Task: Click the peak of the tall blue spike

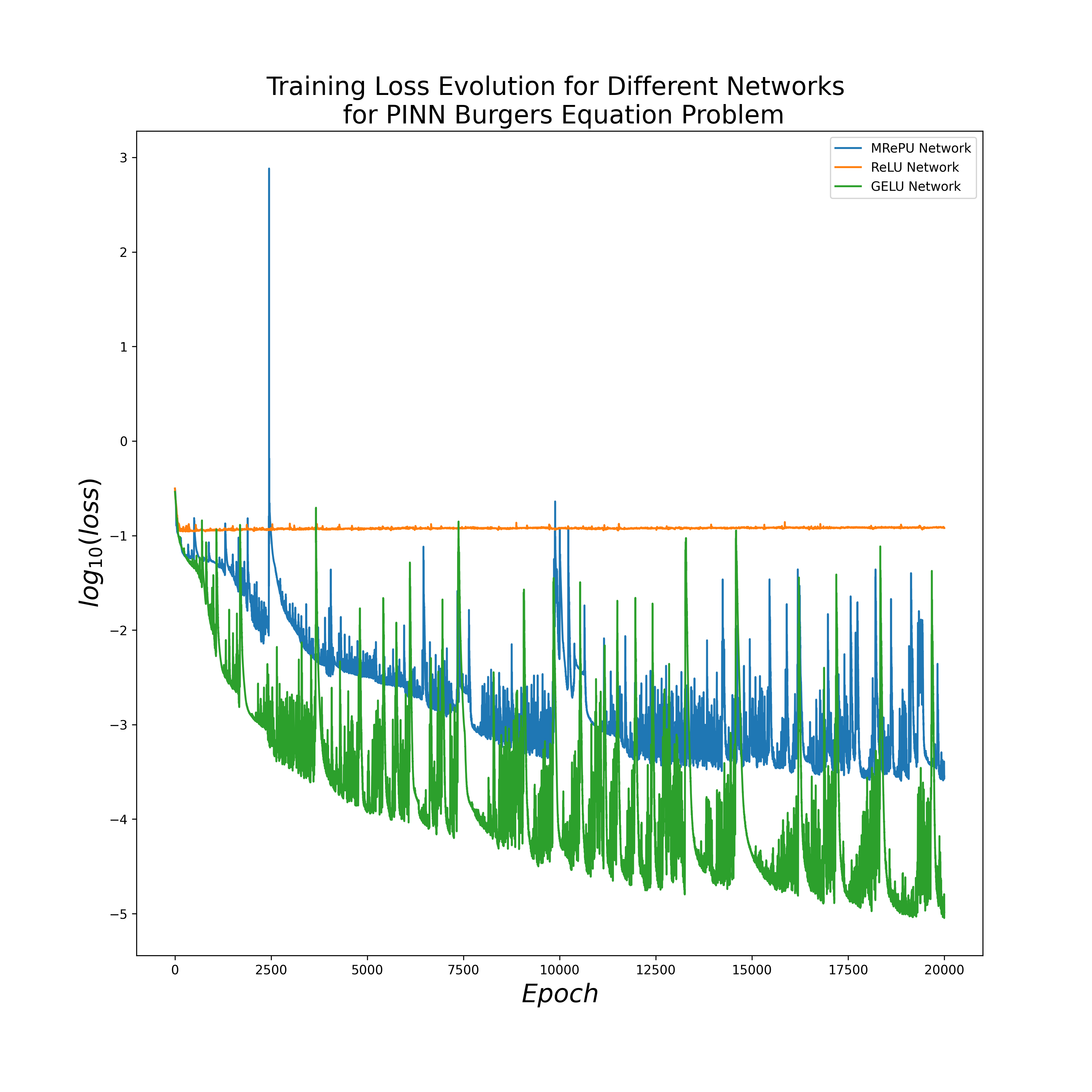Action: (269, 168)
